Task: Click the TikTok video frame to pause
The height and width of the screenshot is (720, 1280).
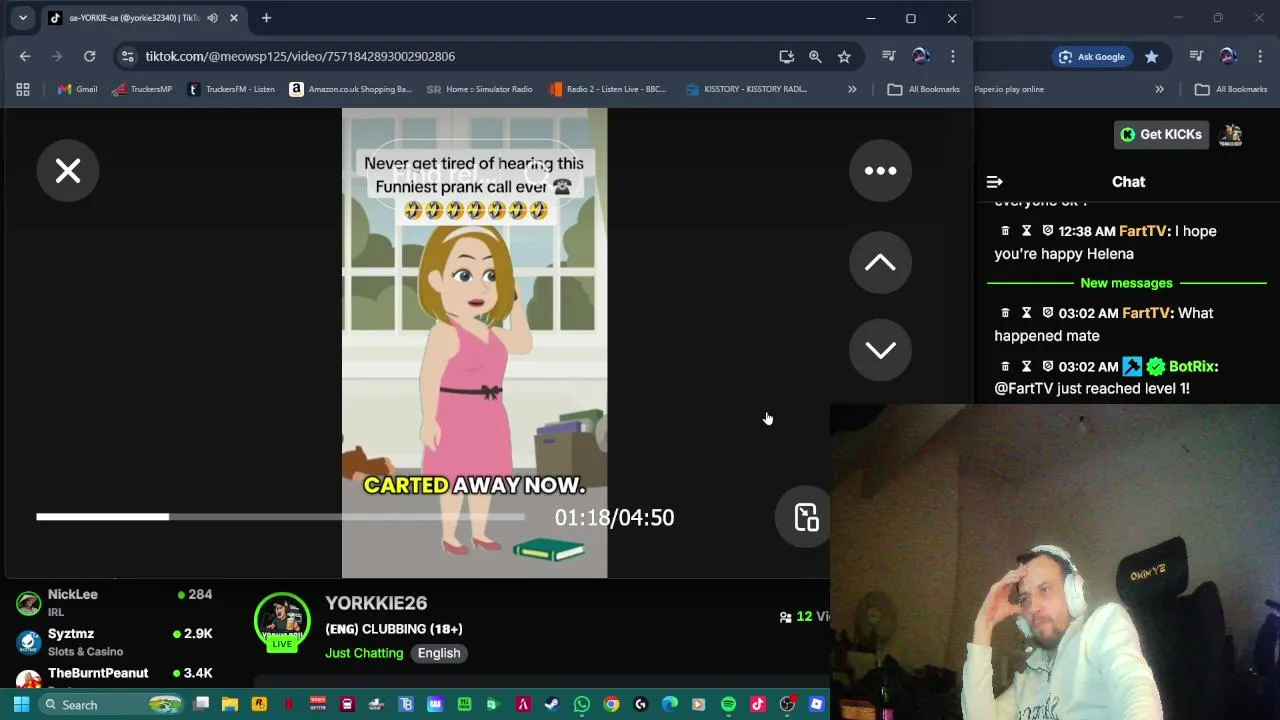Action: 474,343
